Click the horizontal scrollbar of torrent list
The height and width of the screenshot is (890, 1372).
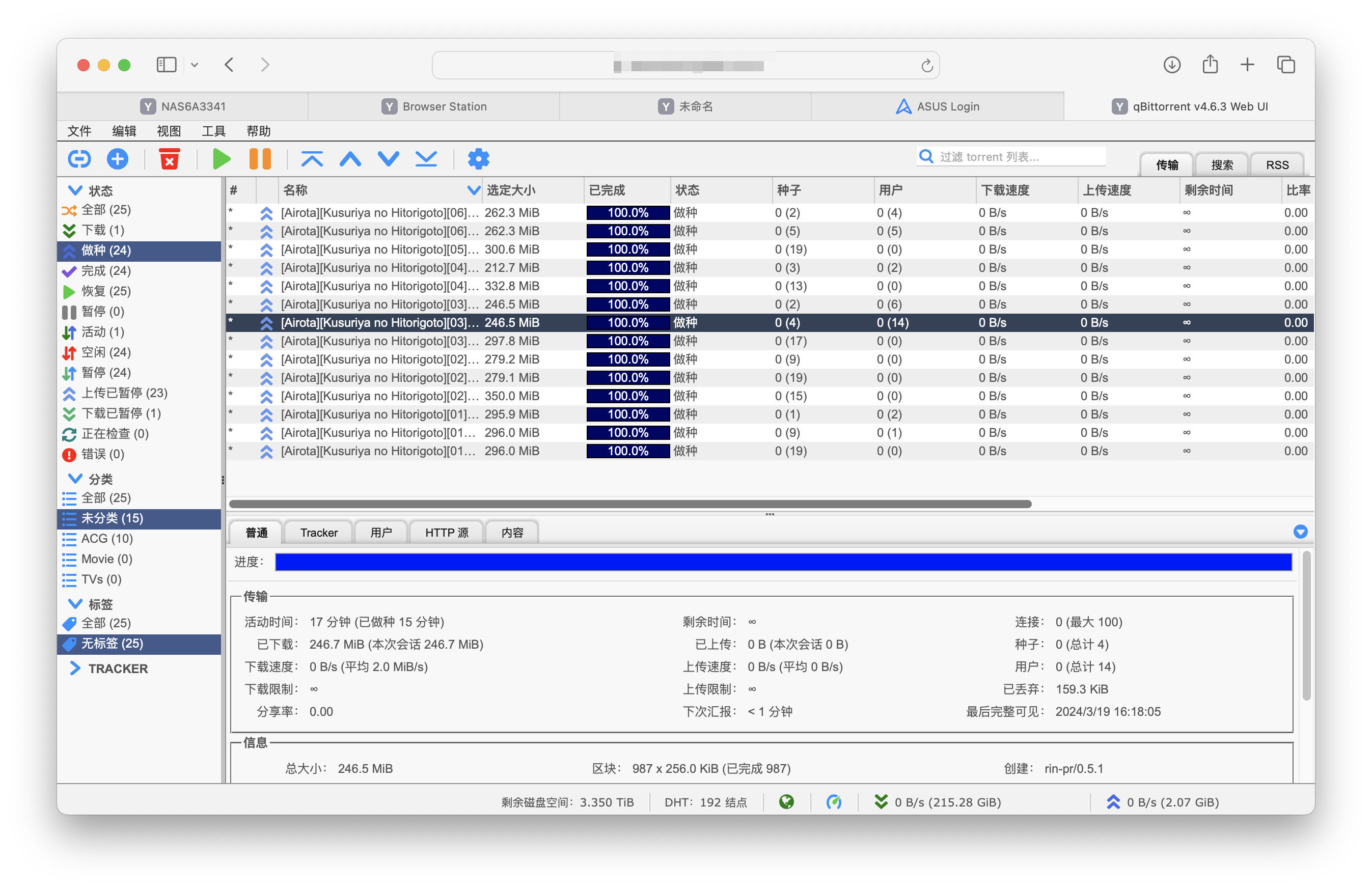[630, 504]
